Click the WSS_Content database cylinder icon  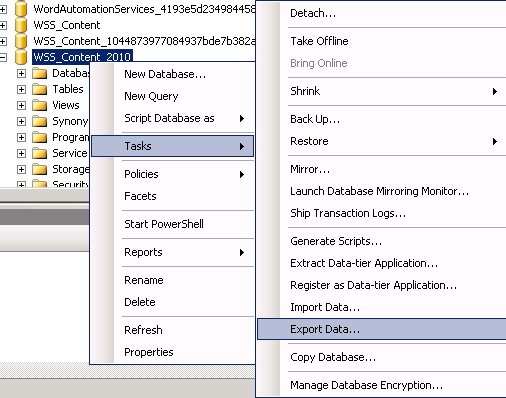[21, 25]
